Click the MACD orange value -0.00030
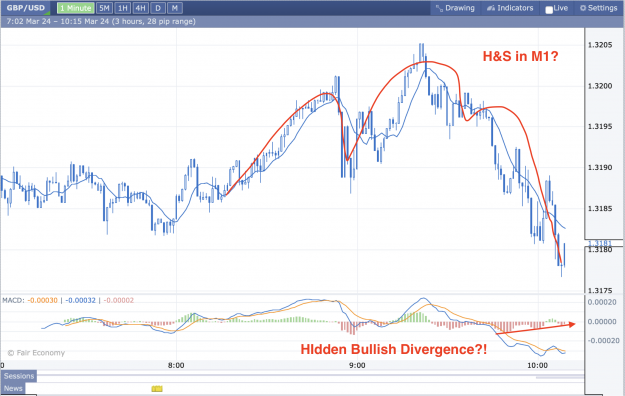Screen dimensions: 625x396 (42, 300)
